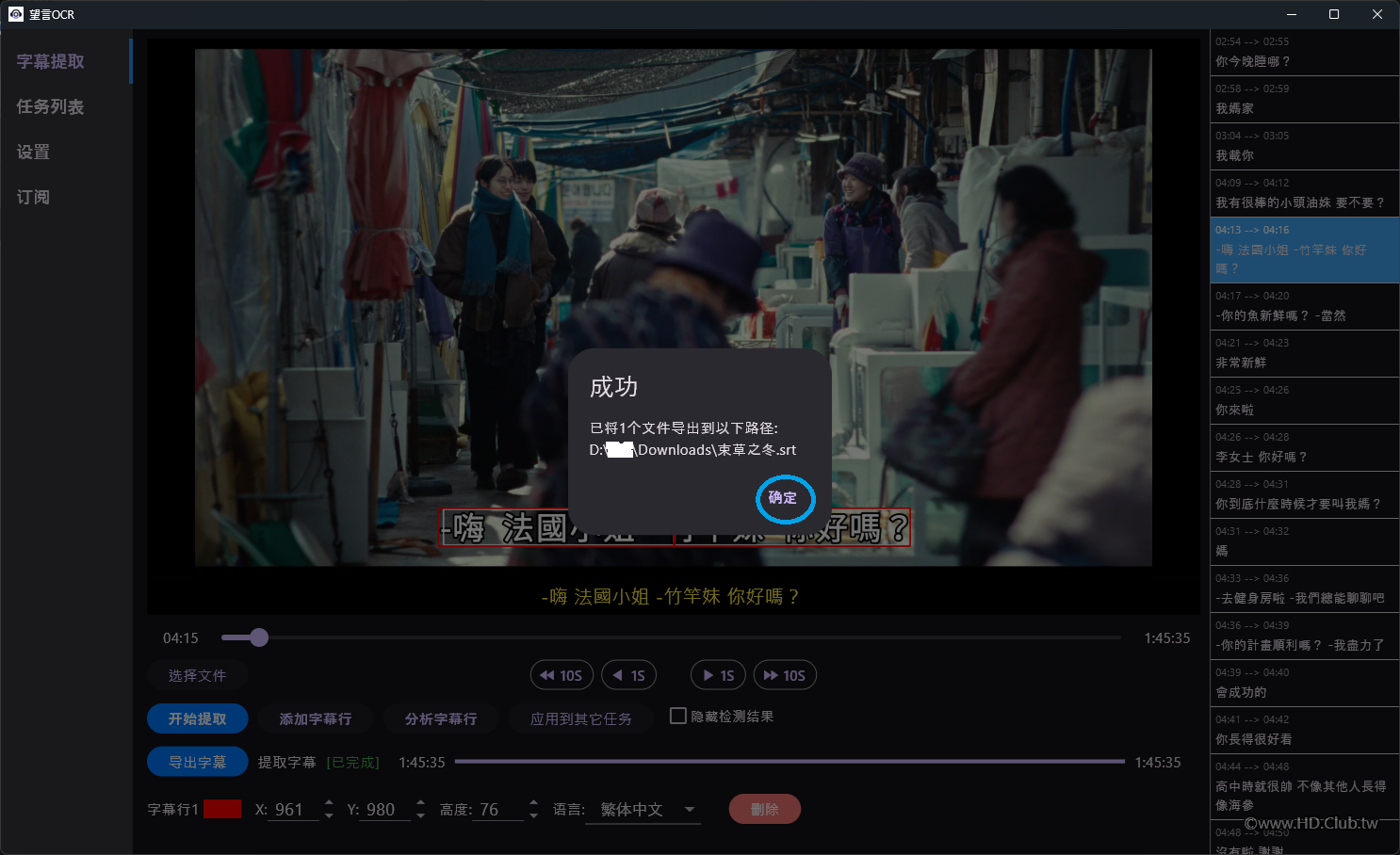Viewport: 1400px width, 855px height.
Task: Select subtitle row 04:41 你長得很好看
Action: tap(1305, 731)
